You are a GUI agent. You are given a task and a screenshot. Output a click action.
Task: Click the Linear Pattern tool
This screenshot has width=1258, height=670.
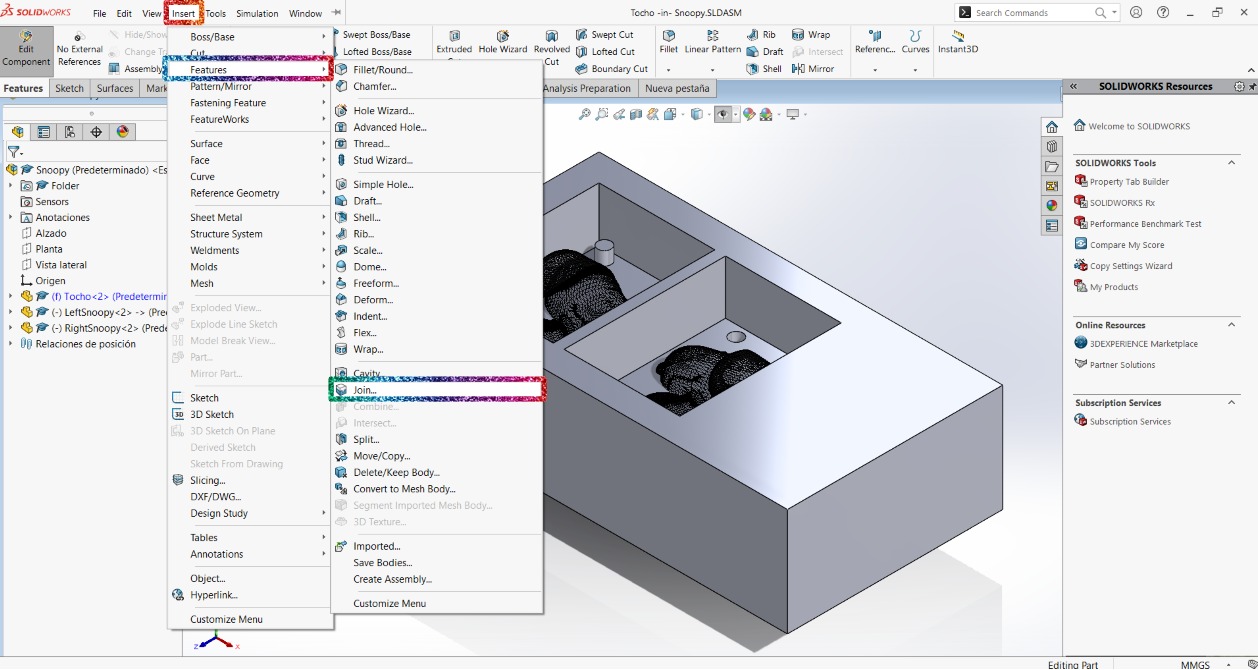point(712,42)
